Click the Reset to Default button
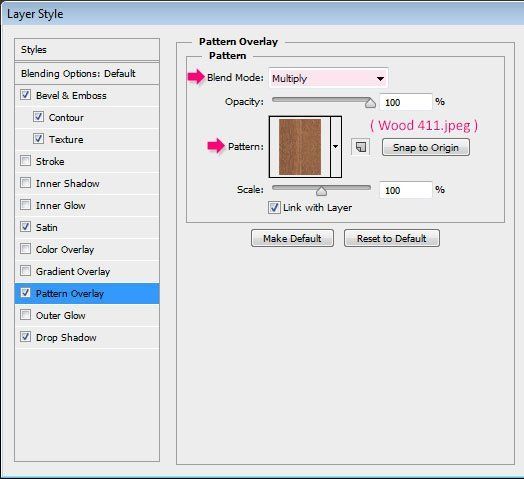This screenshot has height=479, width=524. (392, 238)
